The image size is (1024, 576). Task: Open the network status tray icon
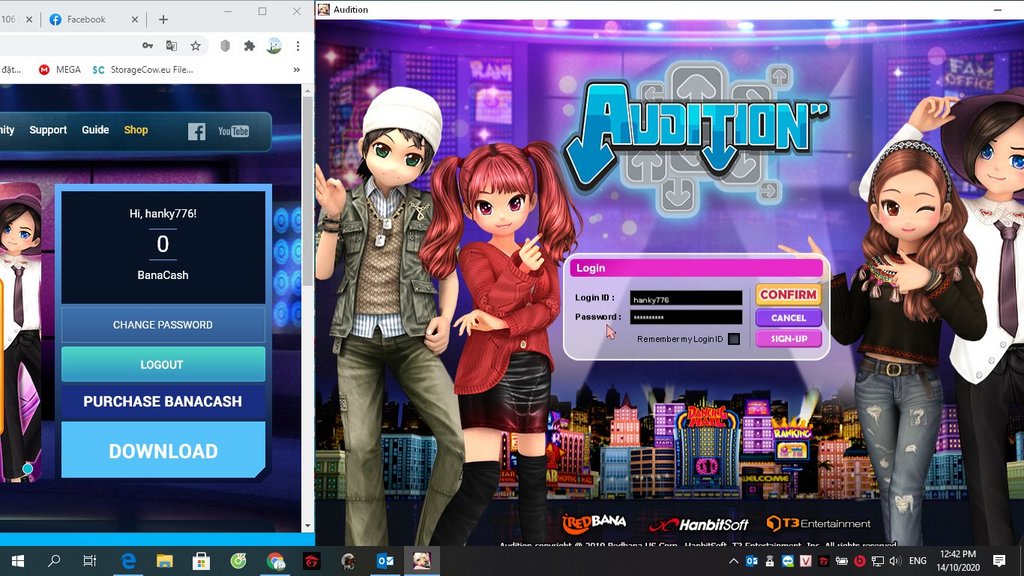pos(878,560)
